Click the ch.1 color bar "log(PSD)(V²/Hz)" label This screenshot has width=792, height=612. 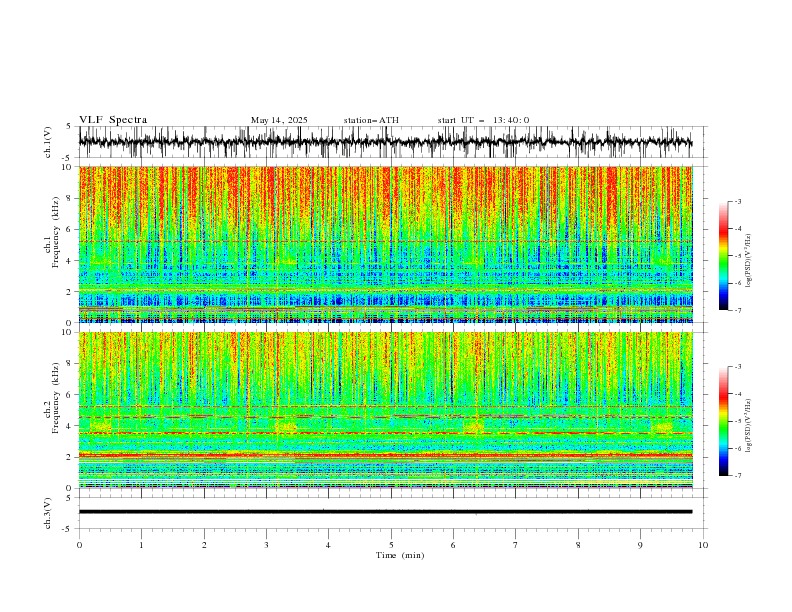coord(748,261)
